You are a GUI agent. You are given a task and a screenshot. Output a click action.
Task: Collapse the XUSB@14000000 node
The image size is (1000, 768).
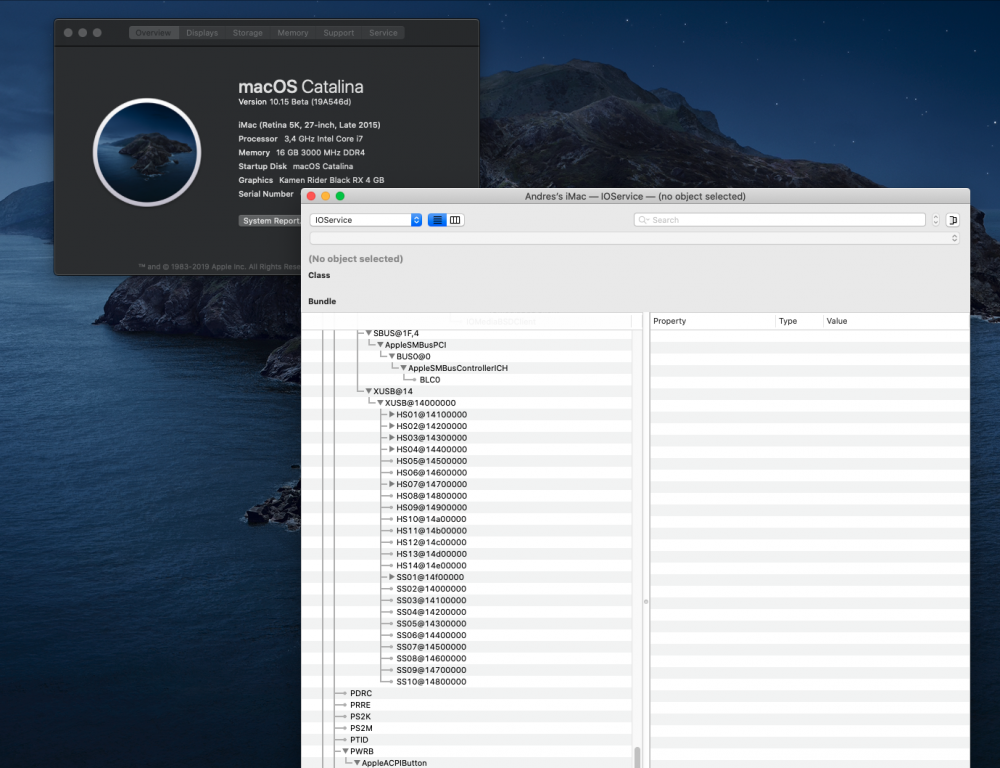[x=380, y=402]
